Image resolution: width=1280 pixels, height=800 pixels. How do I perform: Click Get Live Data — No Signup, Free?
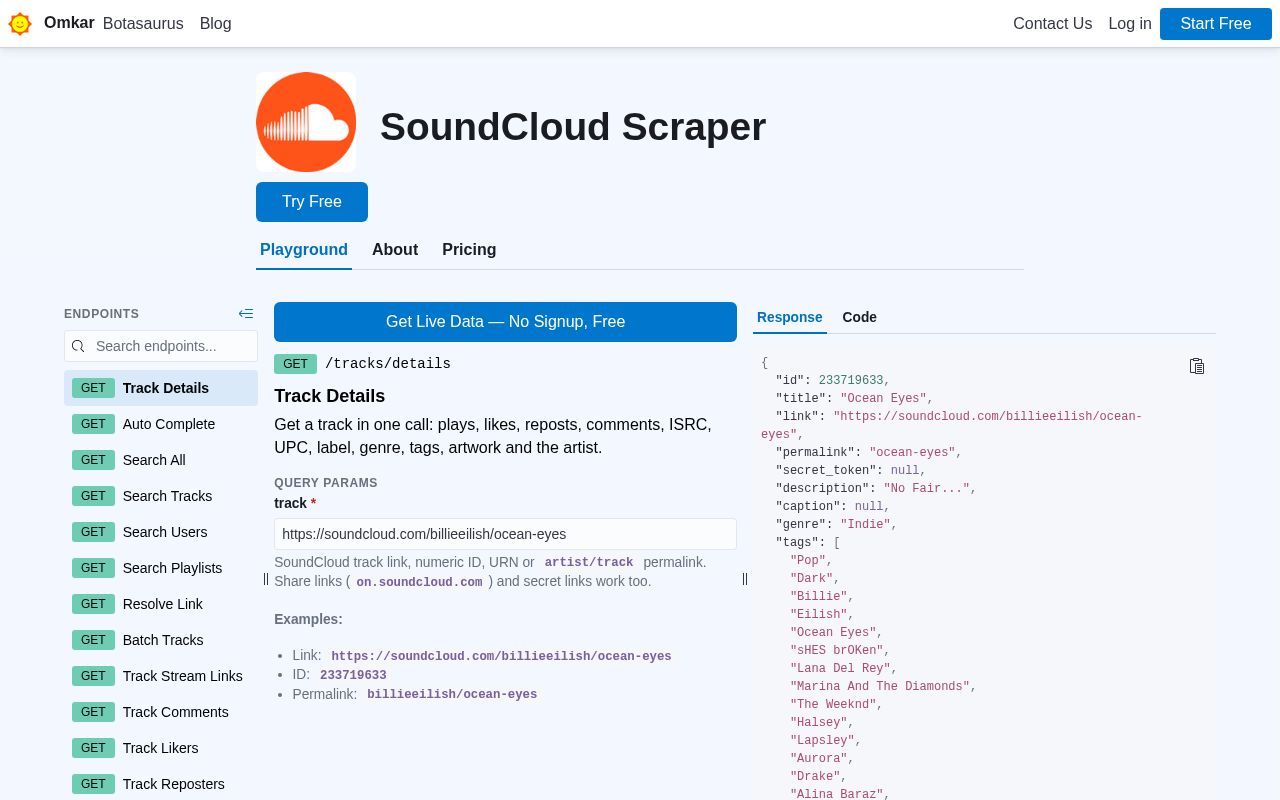pos(505,322)
